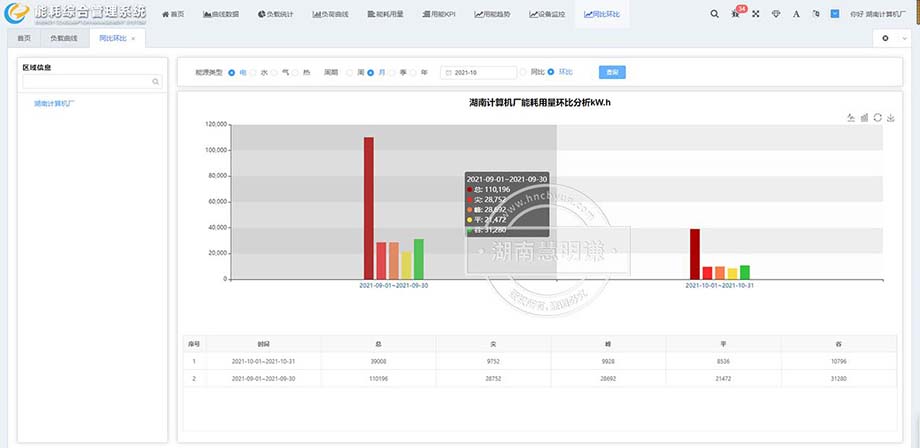Download chart as image icon
920x448 pixels.
click(x=890, y=118)
